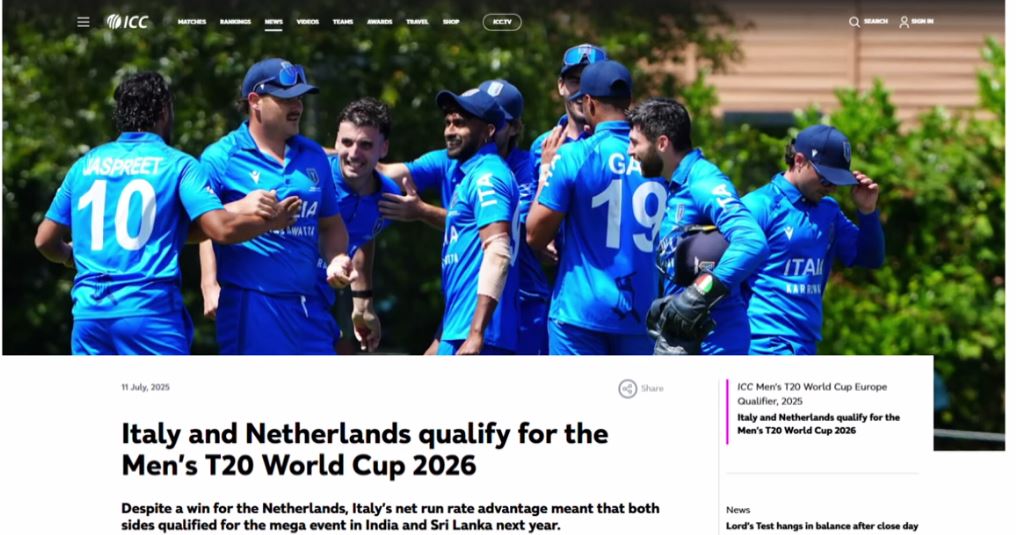Visit the Shop navigation link
This screenshot has width=1016, height=535.
pos(451,22)
